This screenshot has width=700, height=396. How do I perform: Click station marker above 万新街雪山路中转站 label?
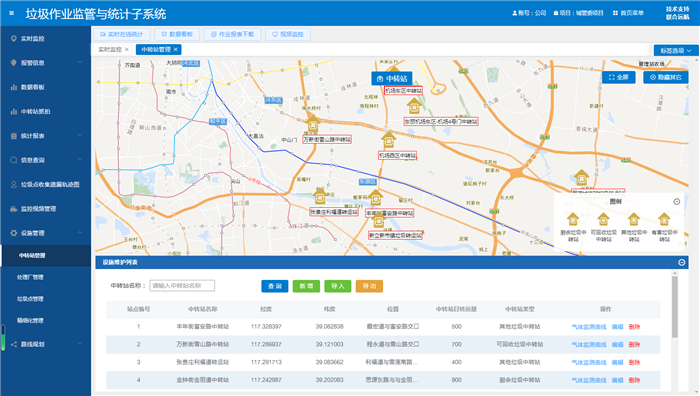tap(313, 125)
